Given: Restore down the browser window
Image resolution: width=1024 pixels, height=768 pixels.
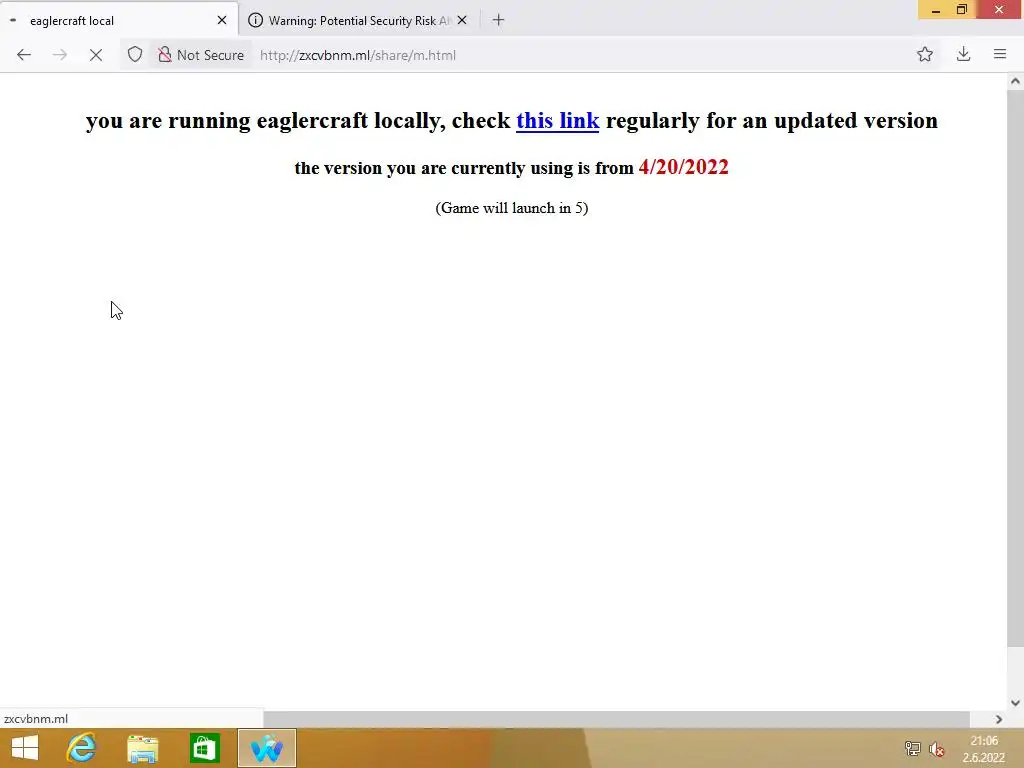Looking at the screenshot, I should tap(962, 10).
